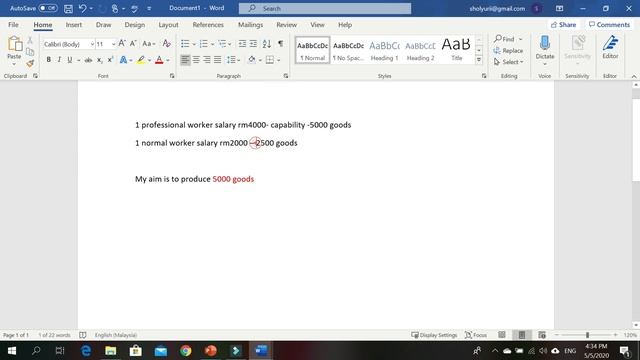Switch to the Design tab
The width and height of the screenshot is (640, 360).
[x=135, y=25]
